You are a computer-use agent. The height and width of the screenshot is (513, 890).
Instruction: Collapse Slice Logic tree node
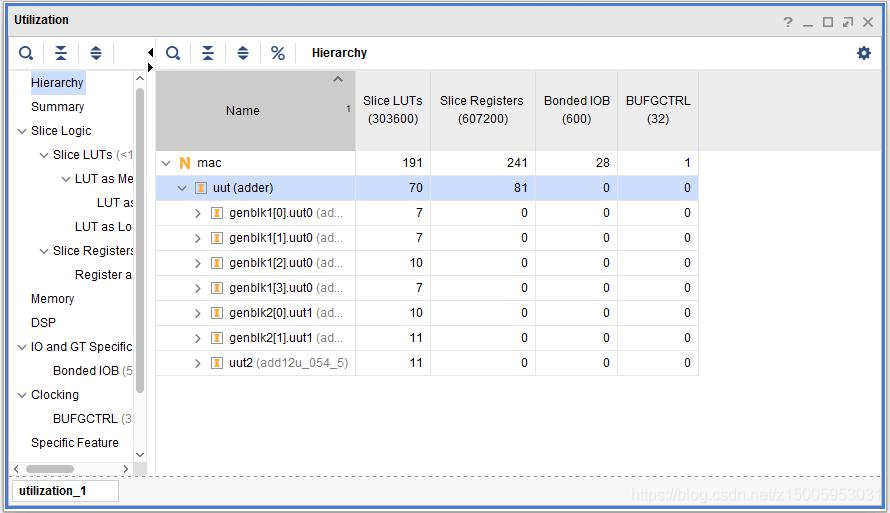[22, 131]
